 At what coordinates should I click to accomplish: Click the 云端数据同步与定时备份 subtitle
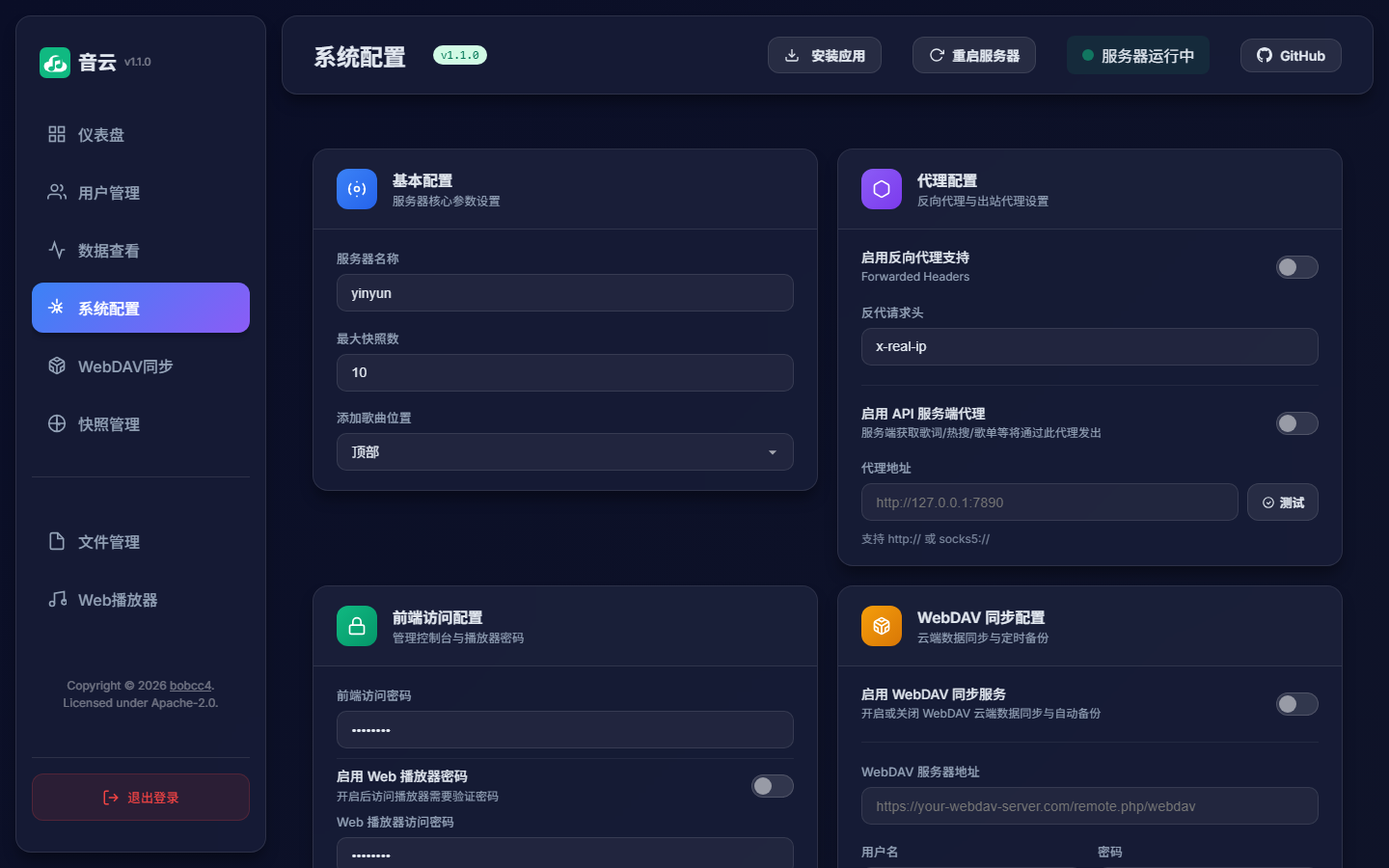pos(983,638)
